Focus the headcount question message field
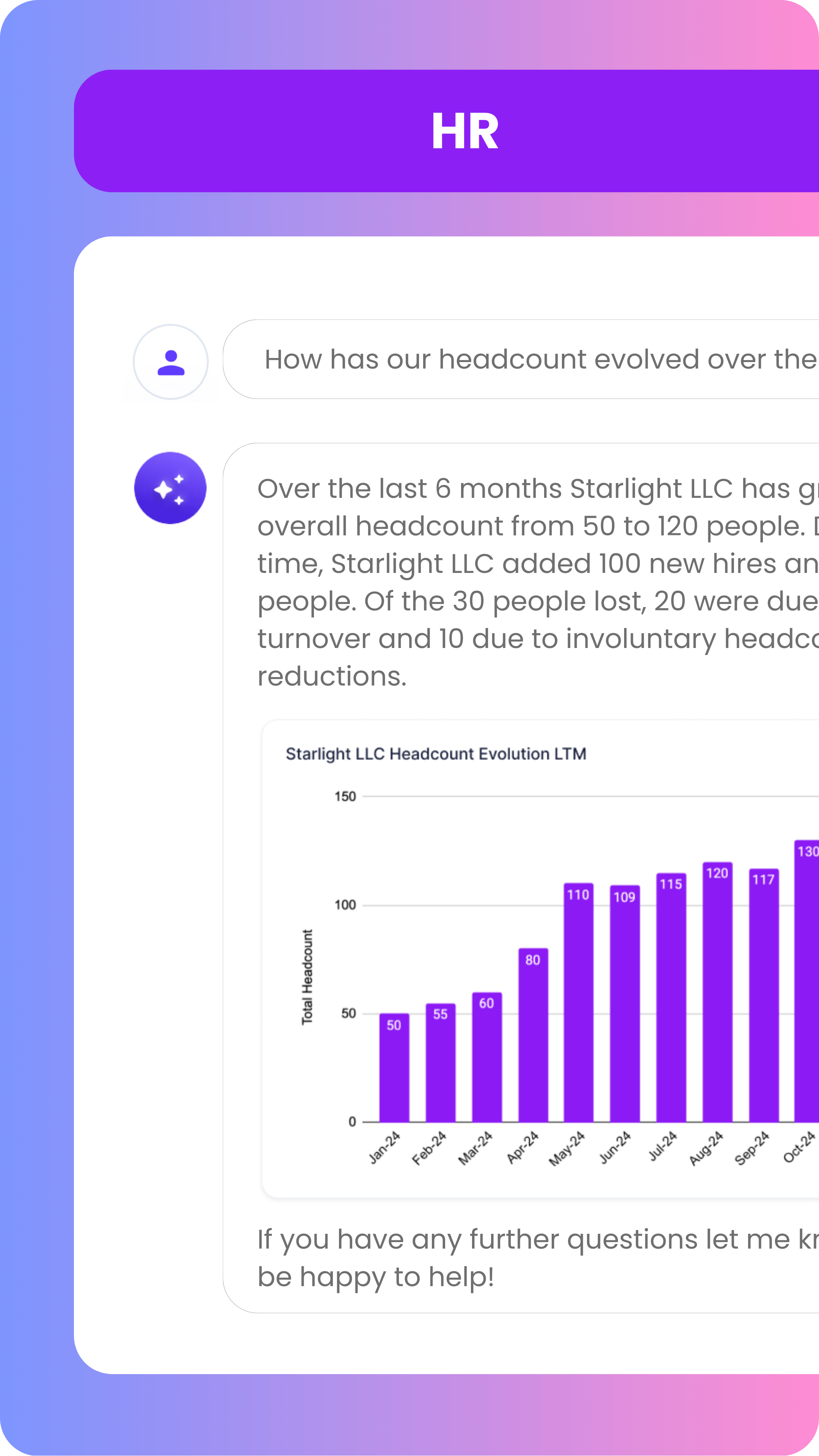 537,359
